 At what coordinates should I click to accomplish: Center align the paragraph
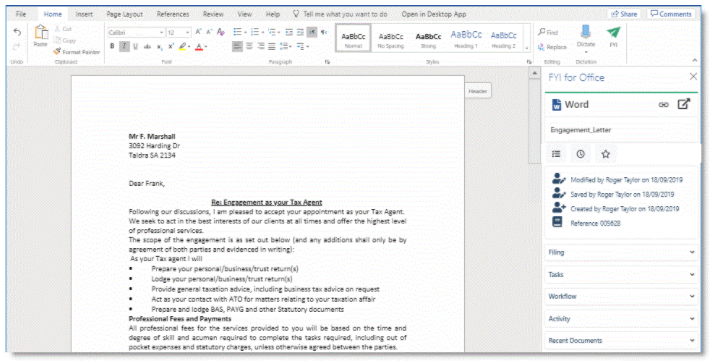[x=249, y=46]
